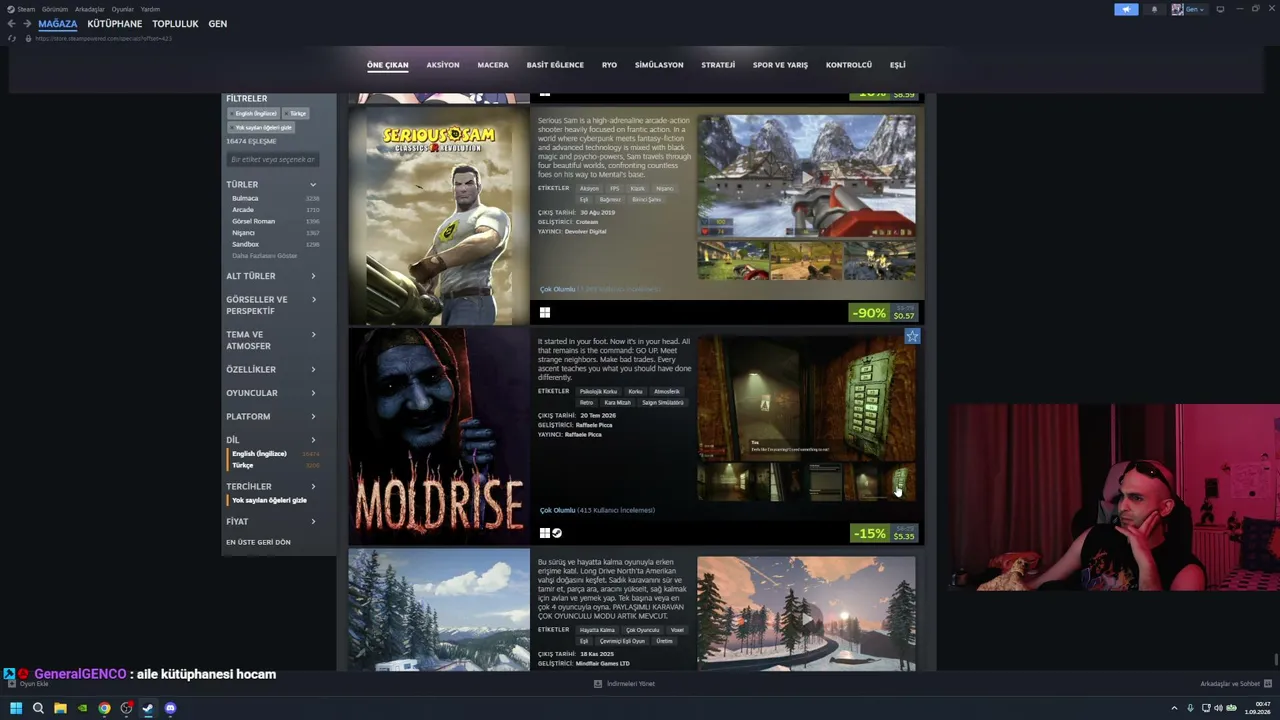Select the SPOR VE YARIŞ category tab
The image size is (1280, 720).
coord(780,65)
